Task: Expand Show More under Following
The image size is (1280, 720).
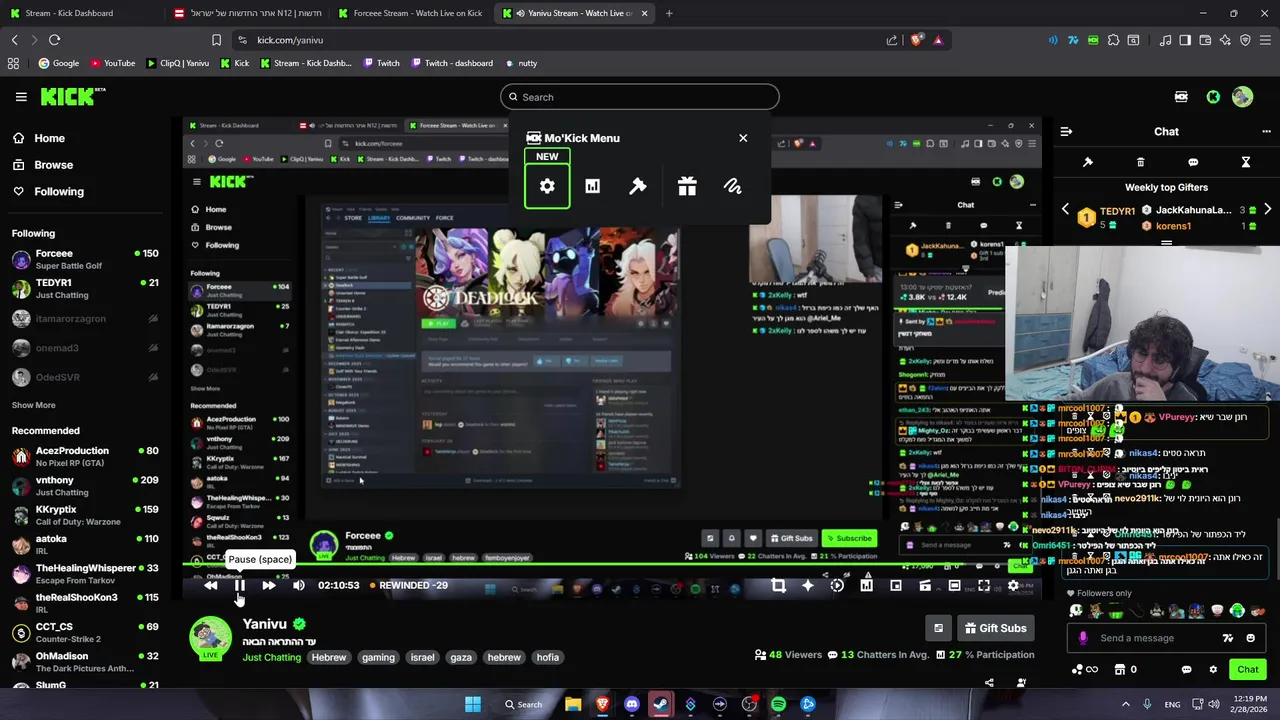Action: click(x=33, y=405)
